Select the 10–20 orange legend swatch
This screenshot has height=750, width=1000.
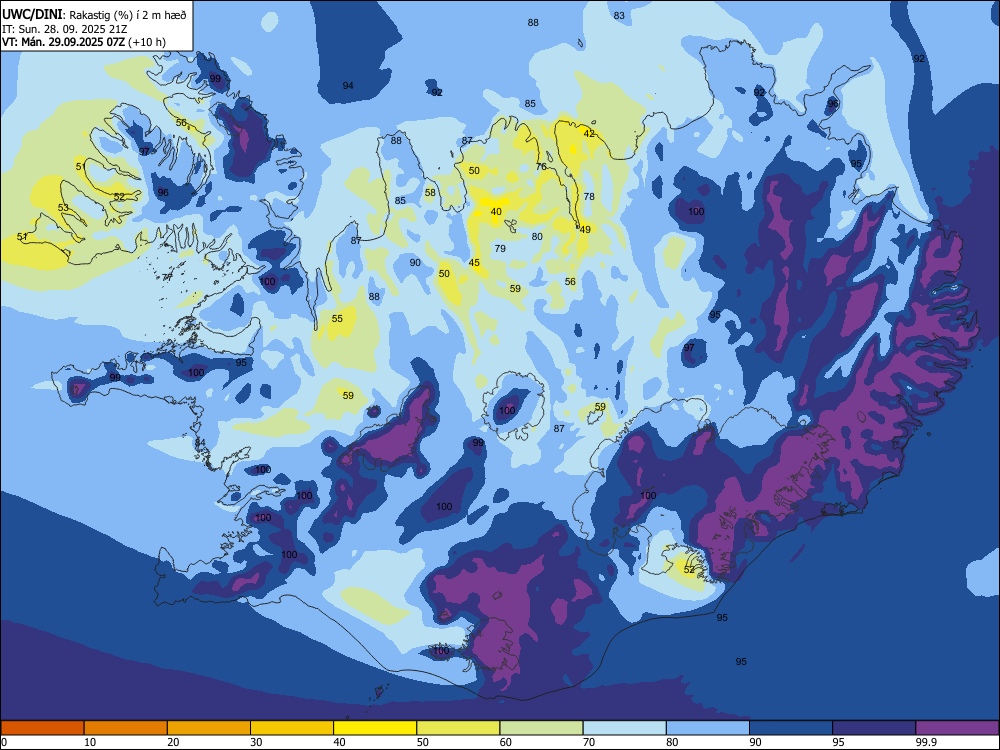point(126,728)
